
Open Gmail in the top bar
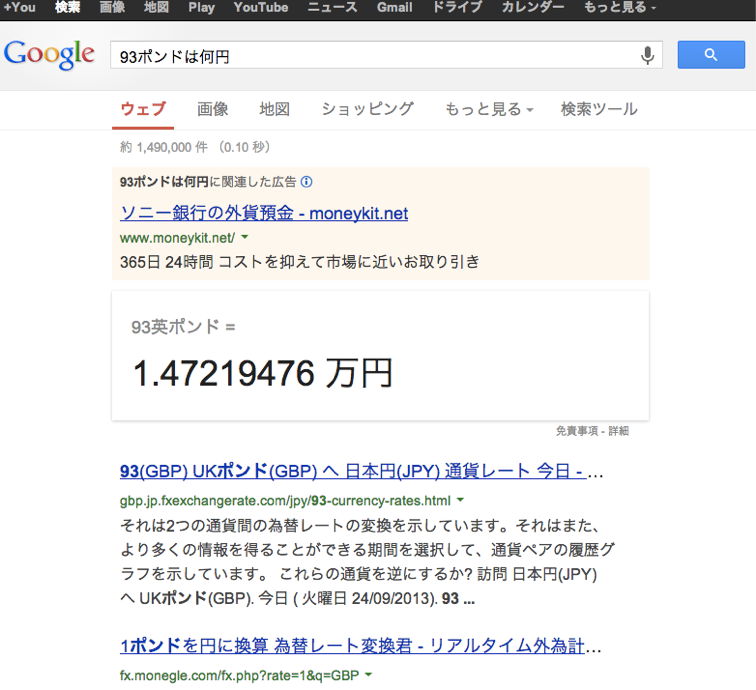point(394,7)
